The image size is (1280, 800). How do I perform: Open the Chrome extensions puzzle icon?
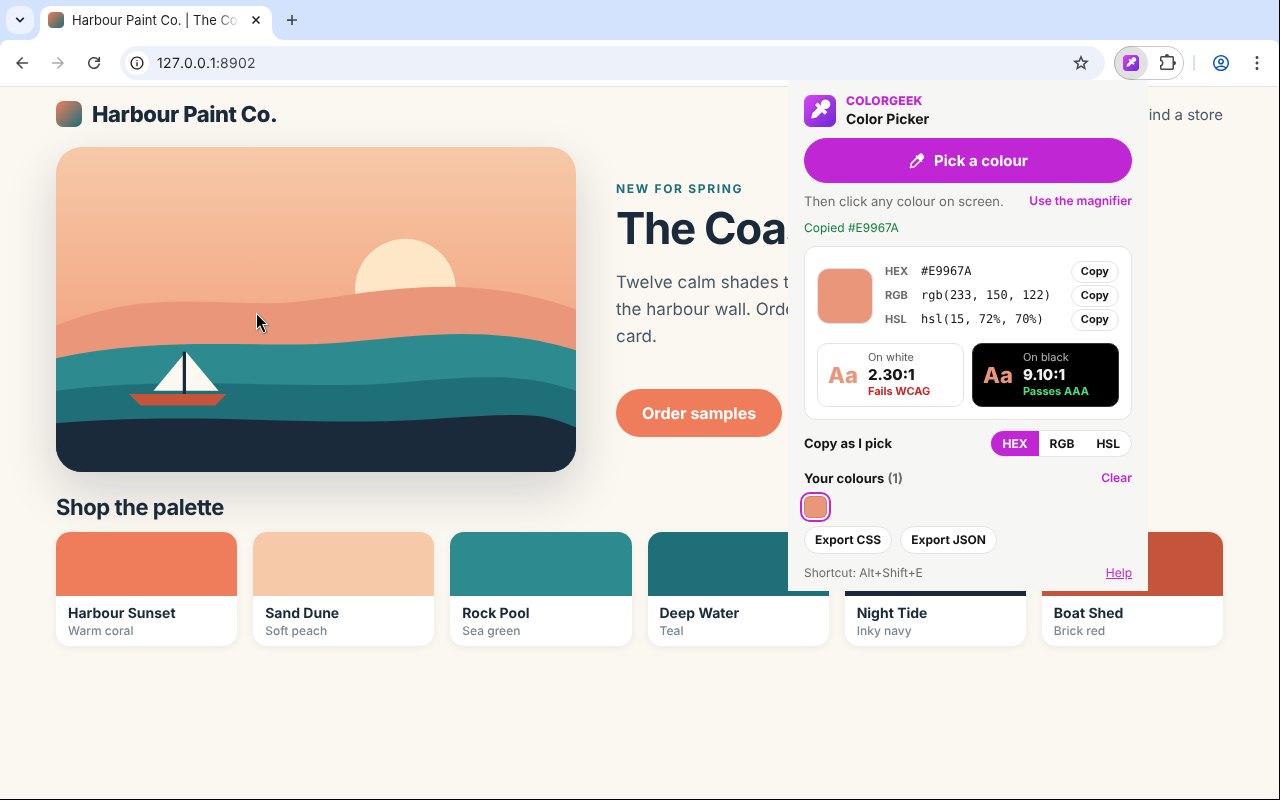(x=1167, y=63)
